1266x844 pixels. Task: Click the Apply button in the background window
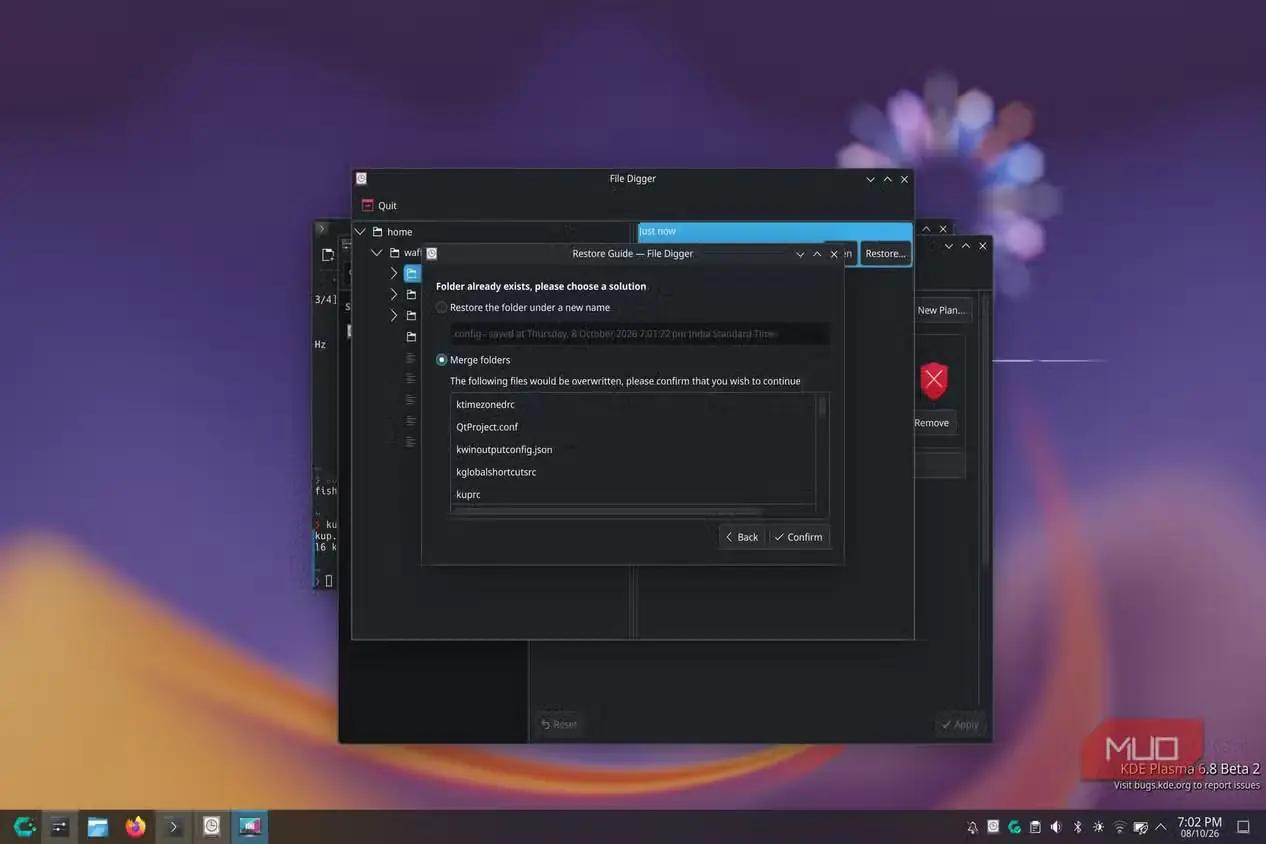(x=959, y=724)
